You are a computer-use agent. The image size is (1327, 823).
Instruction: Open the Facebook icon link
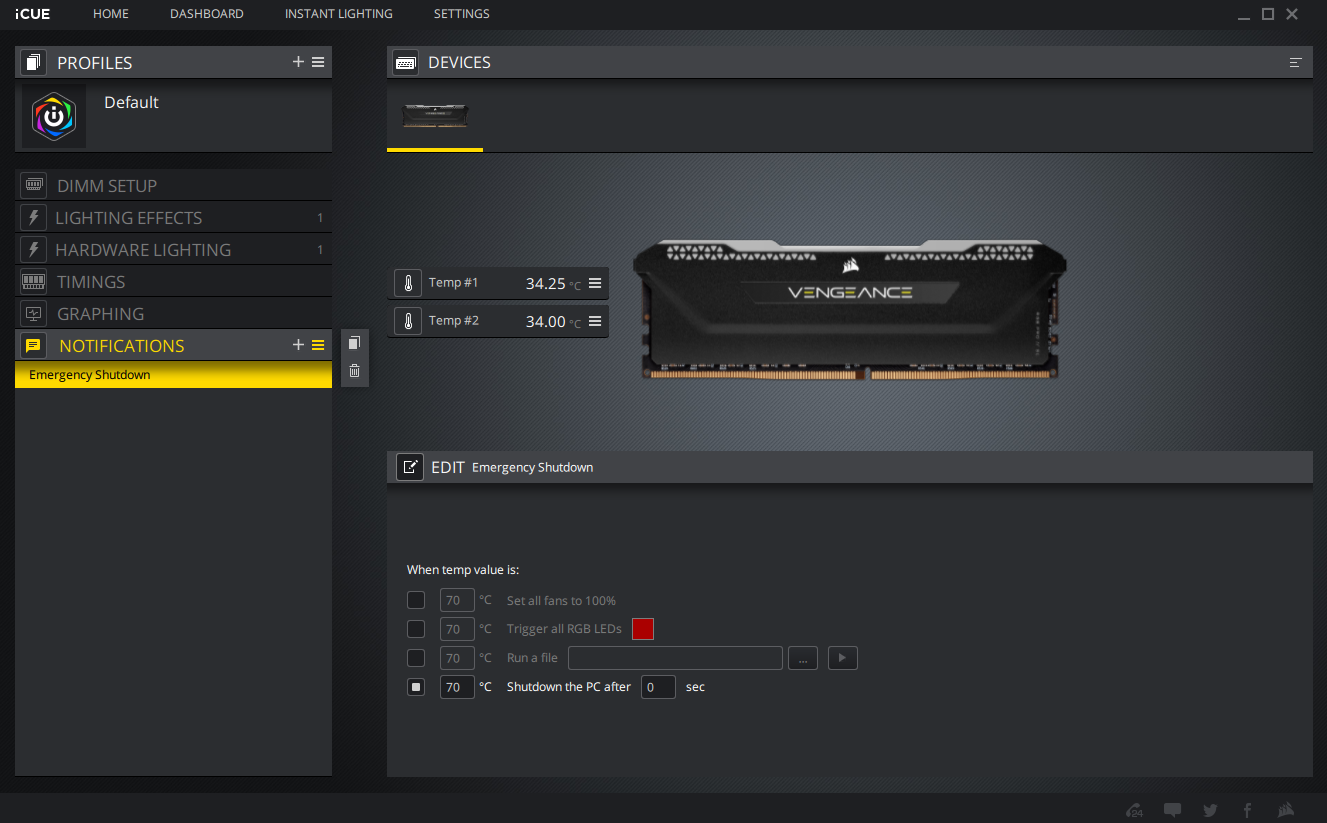point(1247,810)
